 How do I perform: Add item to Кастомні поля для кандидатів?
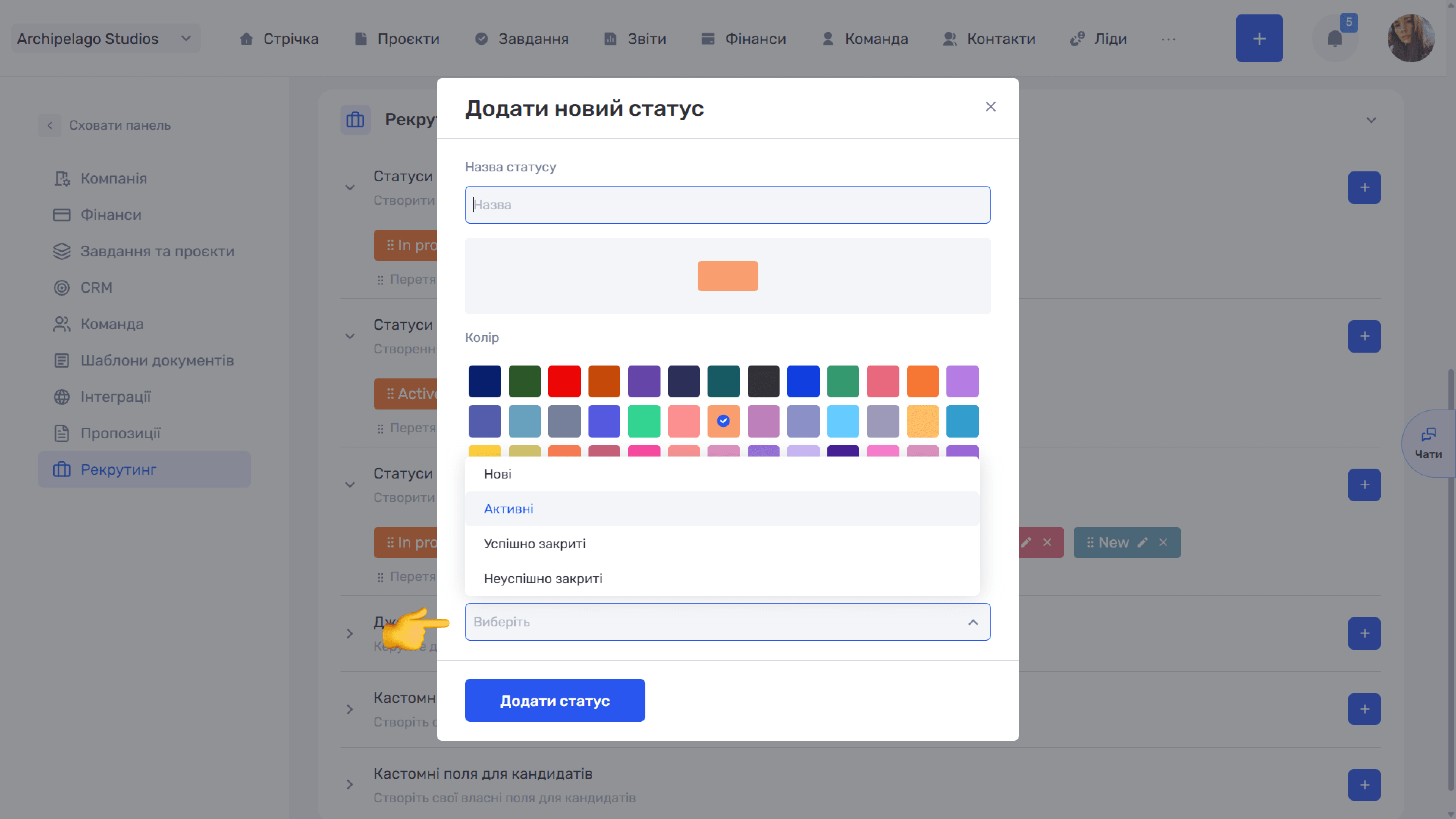click(x=1364, y=784)
